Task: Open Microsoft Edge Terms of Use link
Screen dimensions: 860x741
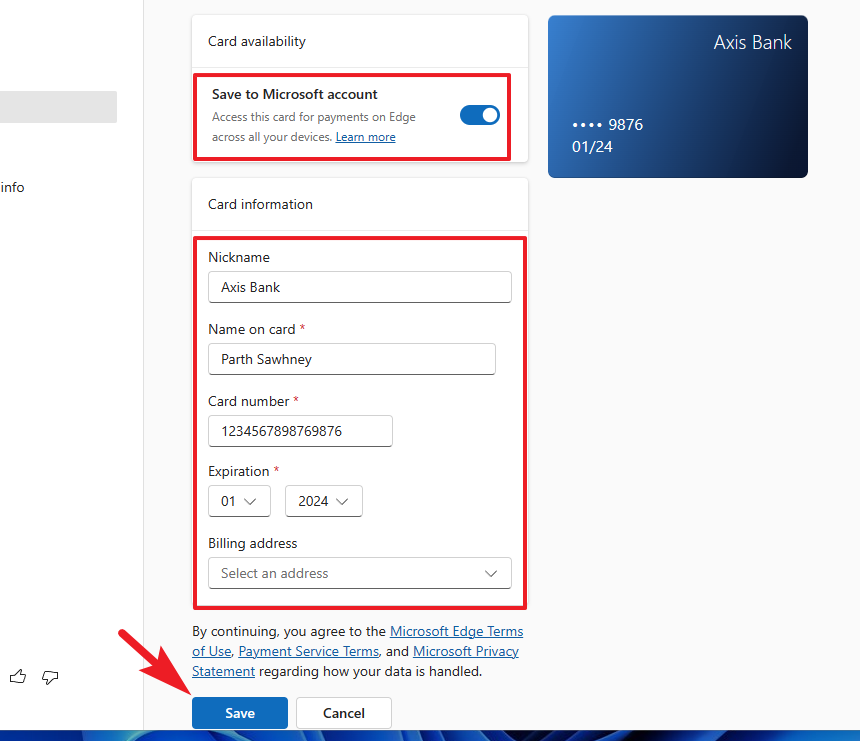Action: click(x=456, y=631)
